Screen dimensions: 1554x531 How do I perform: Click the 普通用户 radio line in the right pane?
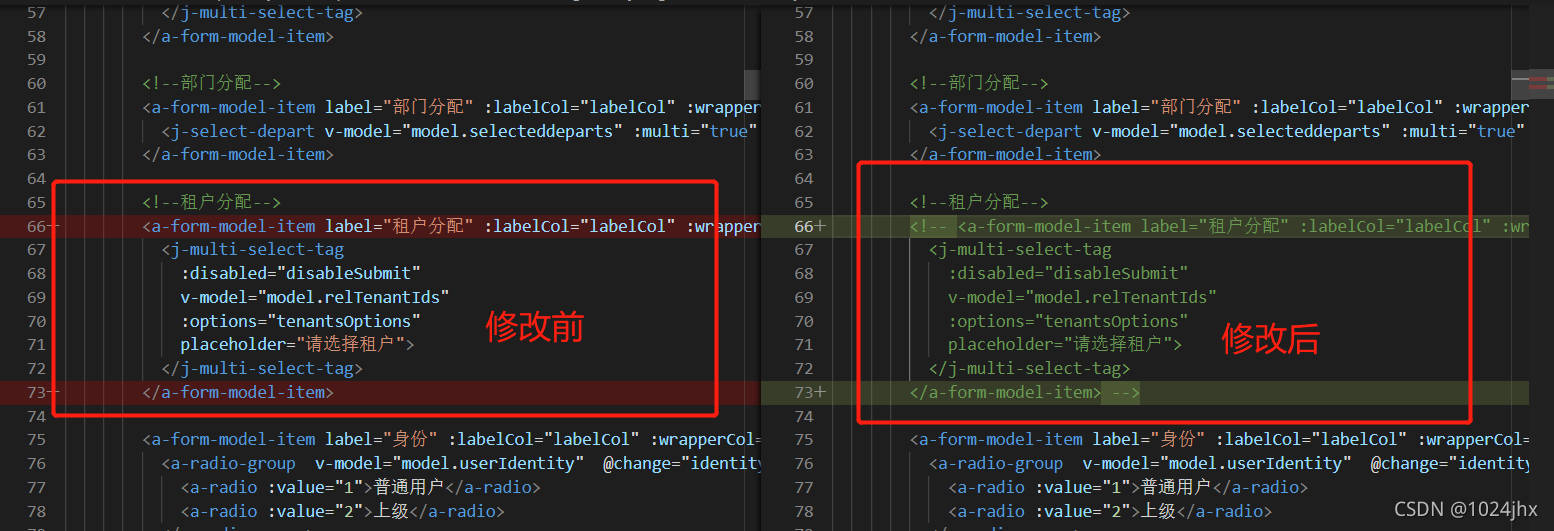(x=1128, y=487)
